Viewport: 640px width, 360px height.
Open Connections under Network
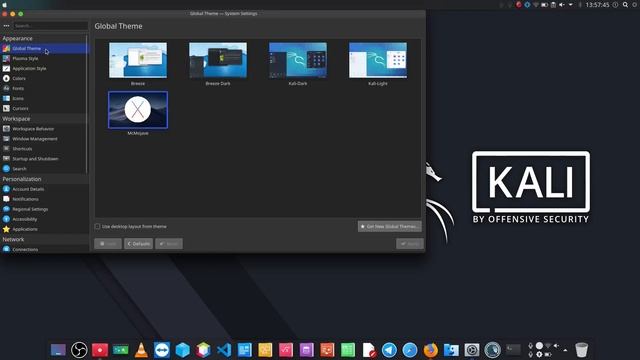tap(44, 249)
